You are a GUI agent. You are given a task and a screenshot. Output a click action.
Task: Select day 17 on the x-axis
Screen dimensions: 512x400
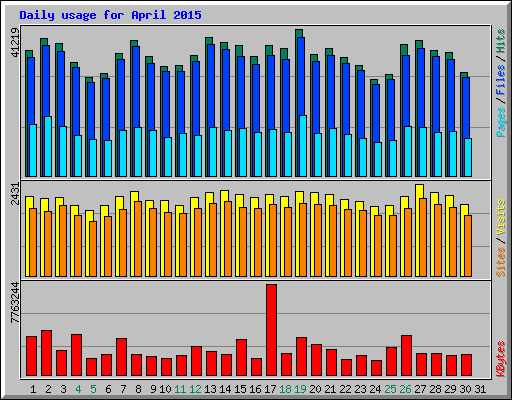(x=270, y=389)
